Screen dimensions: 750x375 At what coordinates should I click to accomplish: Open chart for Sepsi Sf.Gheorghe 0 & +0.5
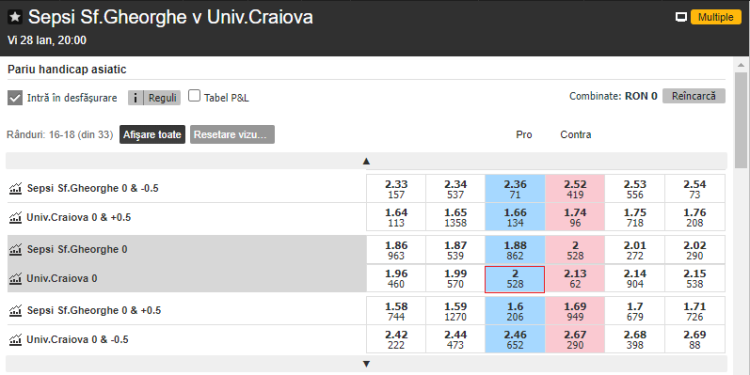[16, 310]
